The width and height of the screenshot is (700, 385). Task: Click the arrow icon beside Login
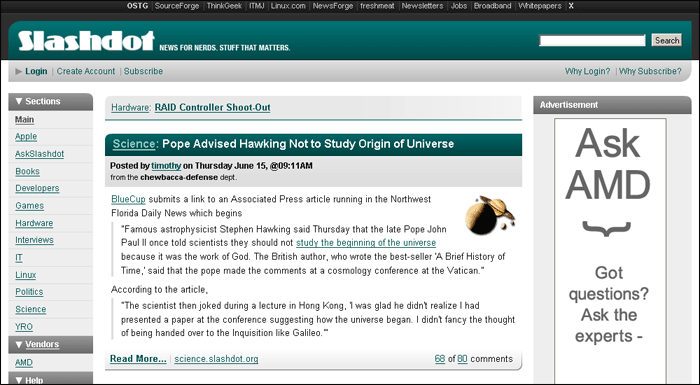(19, 71)
